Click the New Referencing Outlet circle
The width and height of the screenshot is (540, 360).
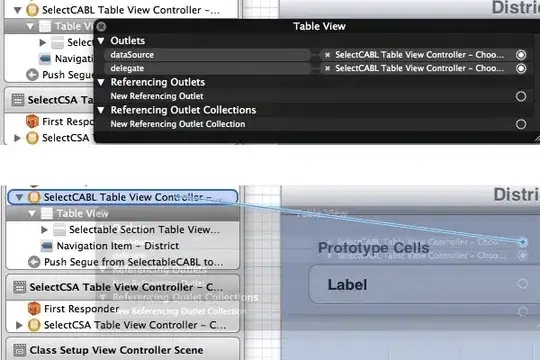click(x=521, y=96)
